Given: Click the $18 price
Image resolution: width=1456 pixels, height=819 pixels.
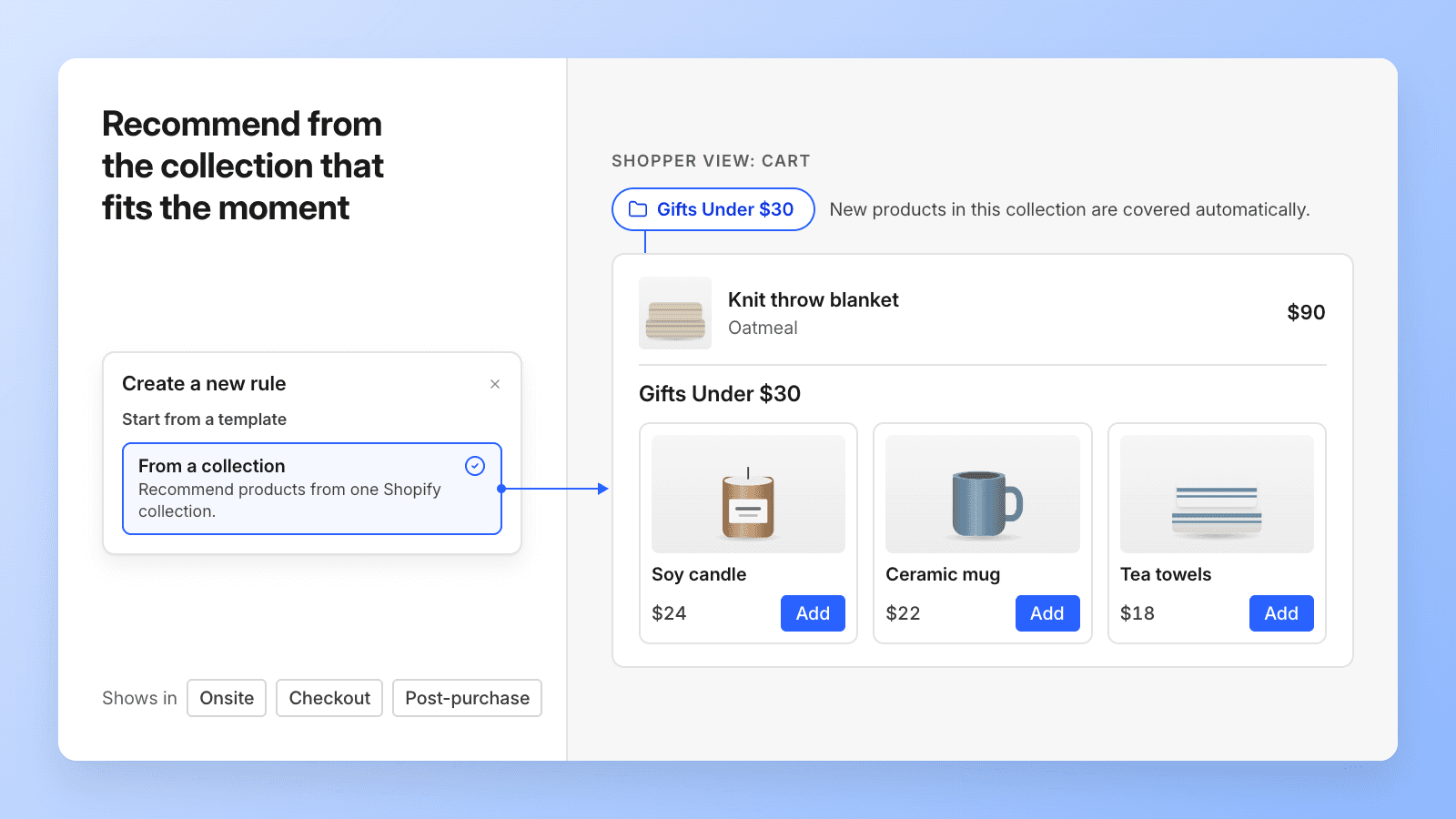Looking at the screenshot, I should click(1137, 613).
